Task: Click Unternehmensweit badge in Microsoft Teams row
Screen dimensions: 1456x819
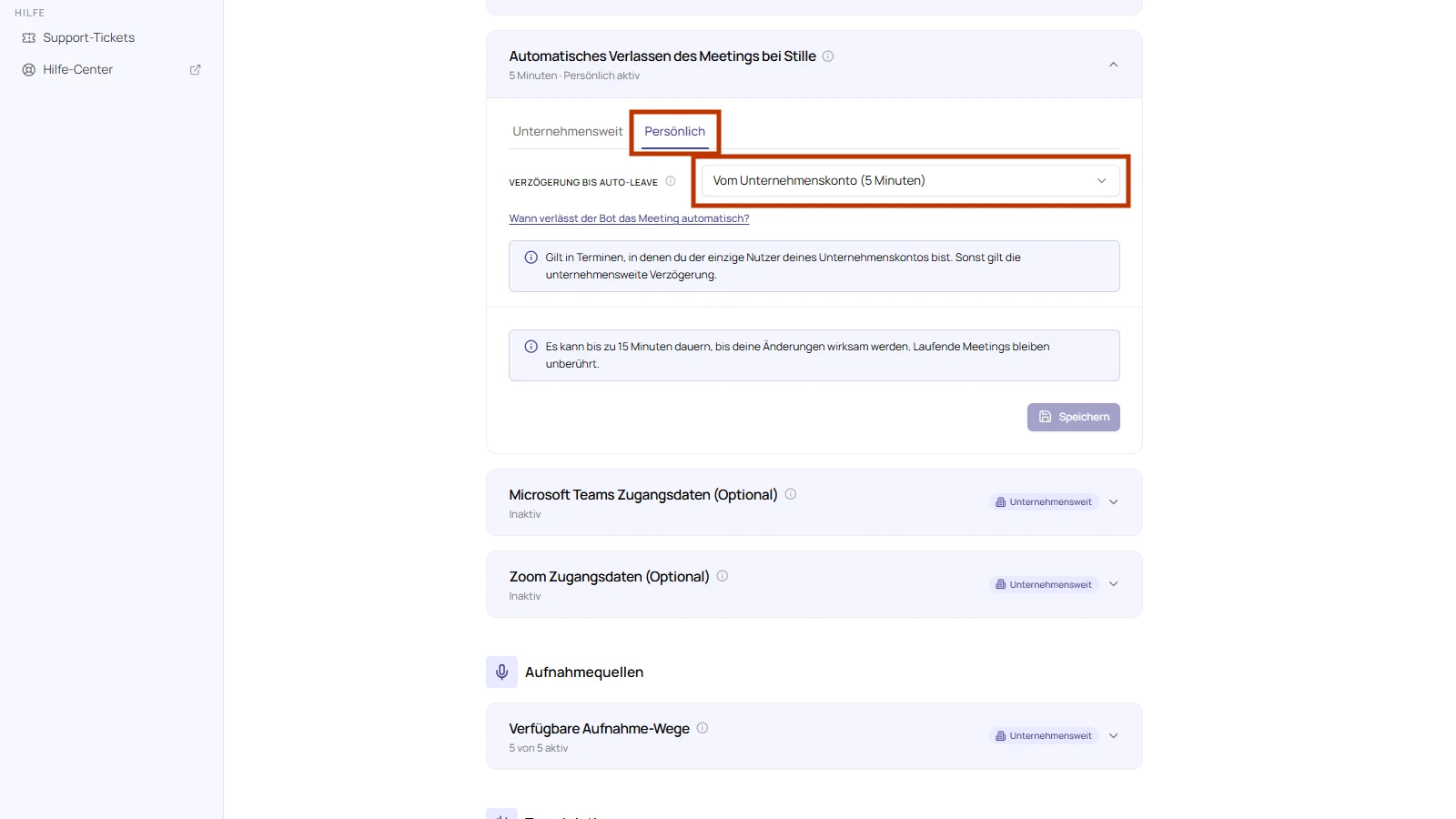Action: coord(1044,502)
